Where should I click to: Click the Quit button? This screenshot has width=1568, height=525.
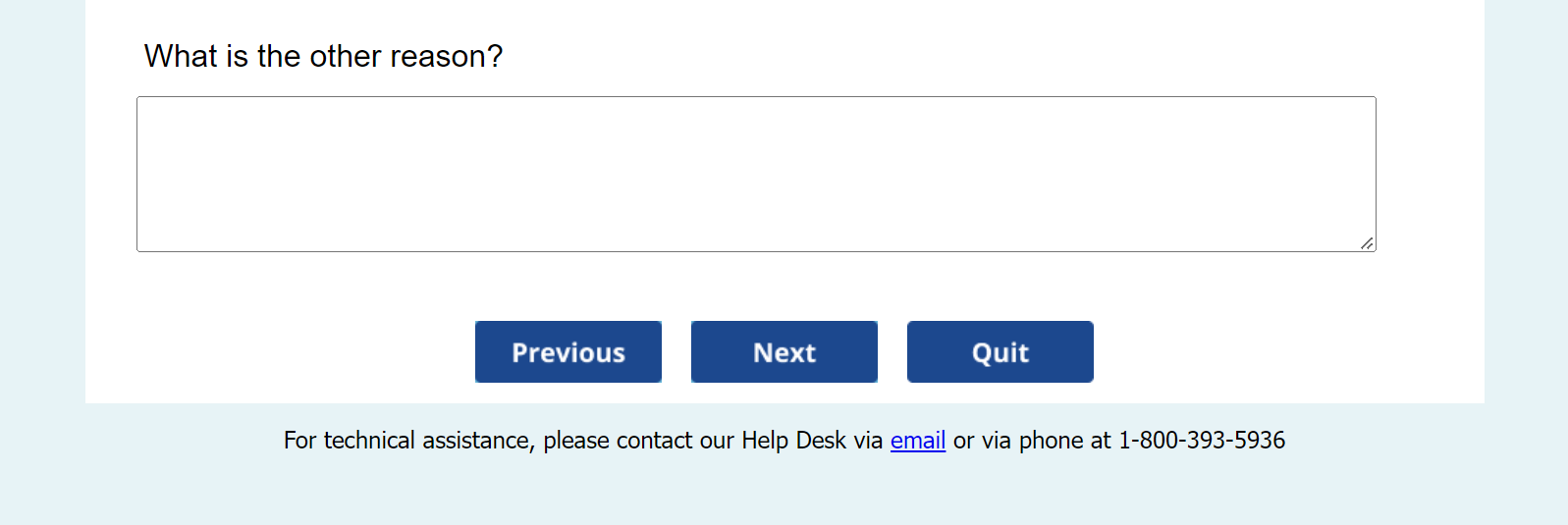click(x=1000, y=352)
